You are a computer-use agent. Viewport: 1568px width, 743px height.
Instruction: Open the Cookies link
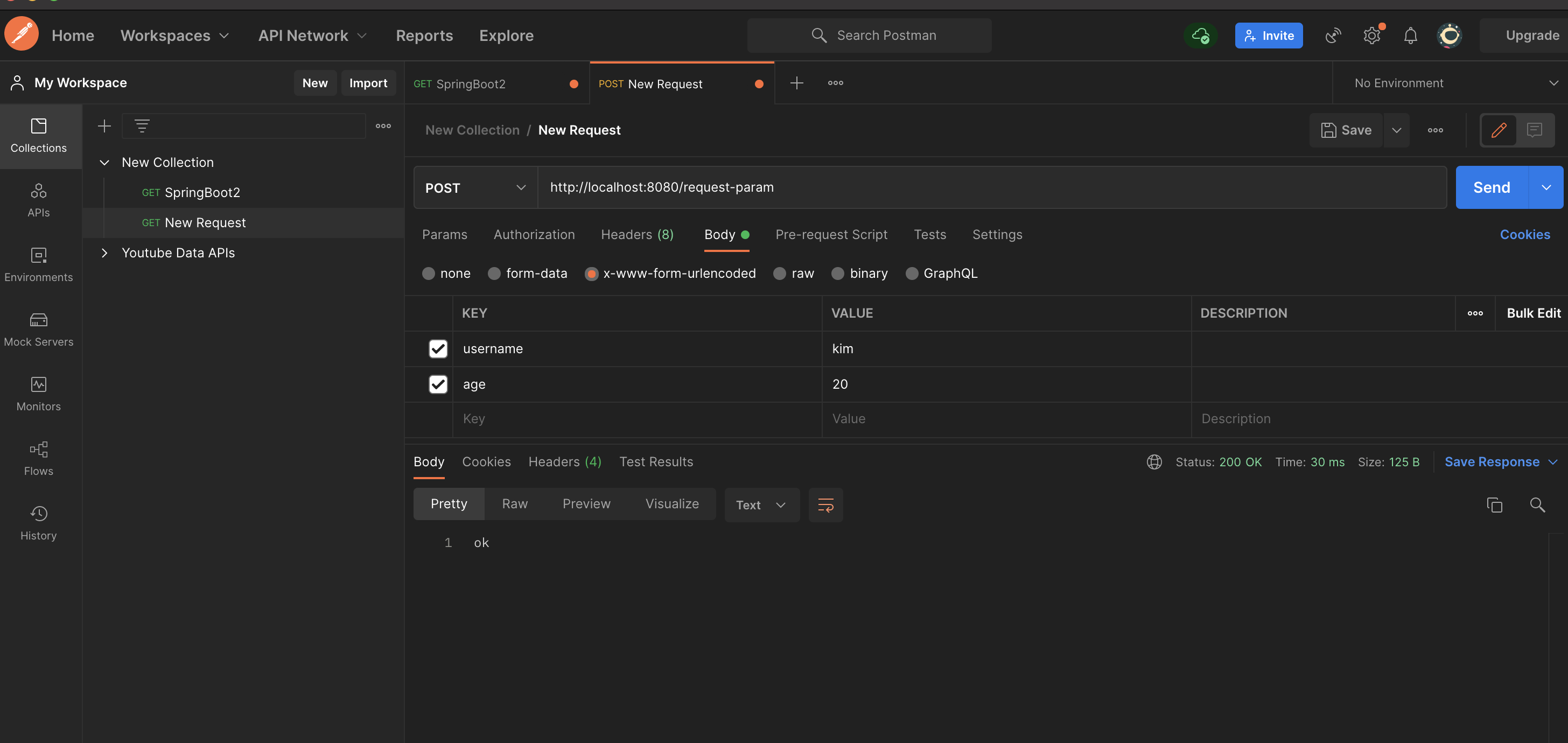click(1524, 234)
